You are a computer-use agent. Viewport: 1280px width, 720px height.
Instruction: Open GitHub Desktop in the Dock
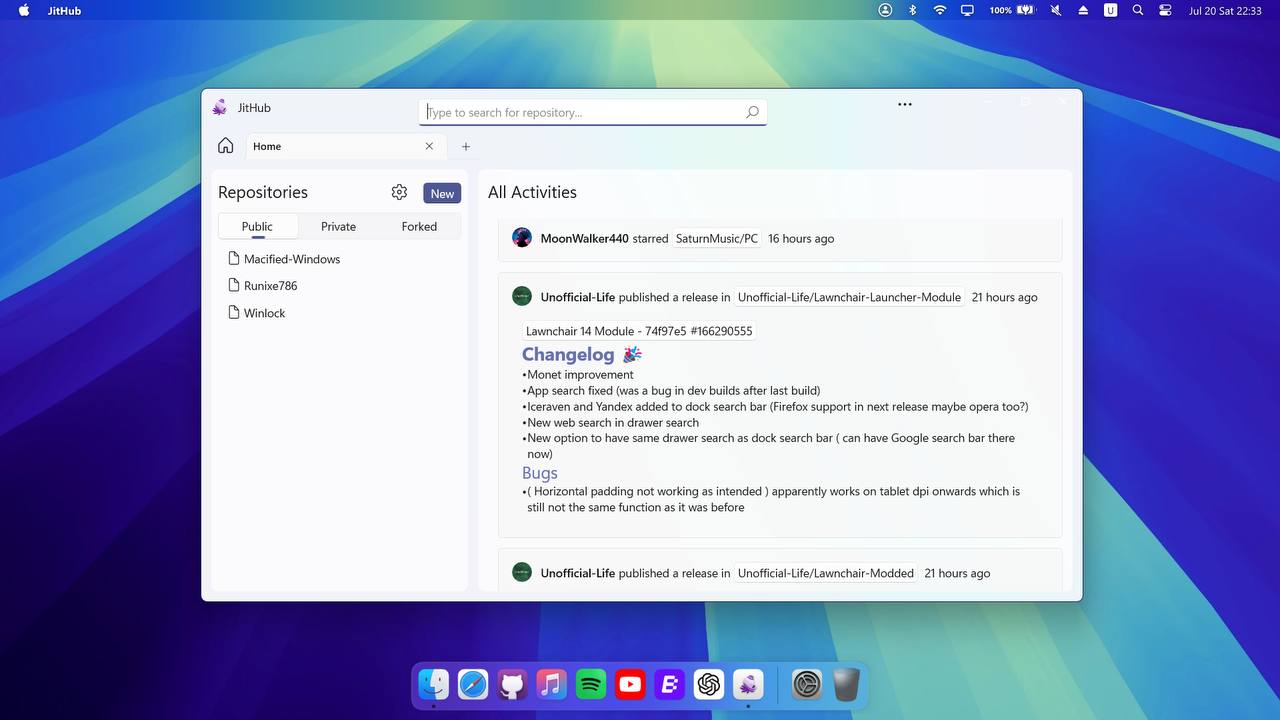coord(512,684)
